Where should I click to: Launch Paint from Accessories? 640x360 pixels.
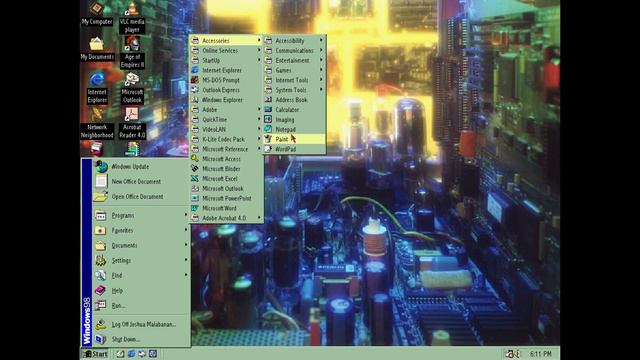coord(294,139)
